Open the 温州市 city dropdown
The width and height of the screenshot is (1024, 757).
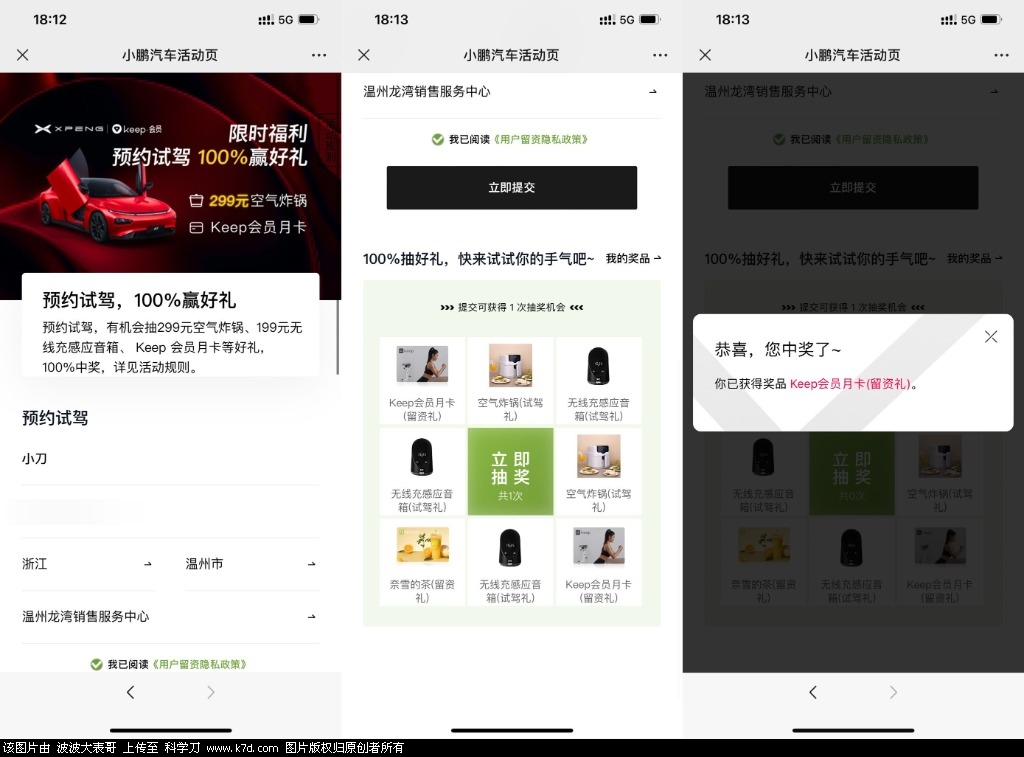(x=251, y=564)
